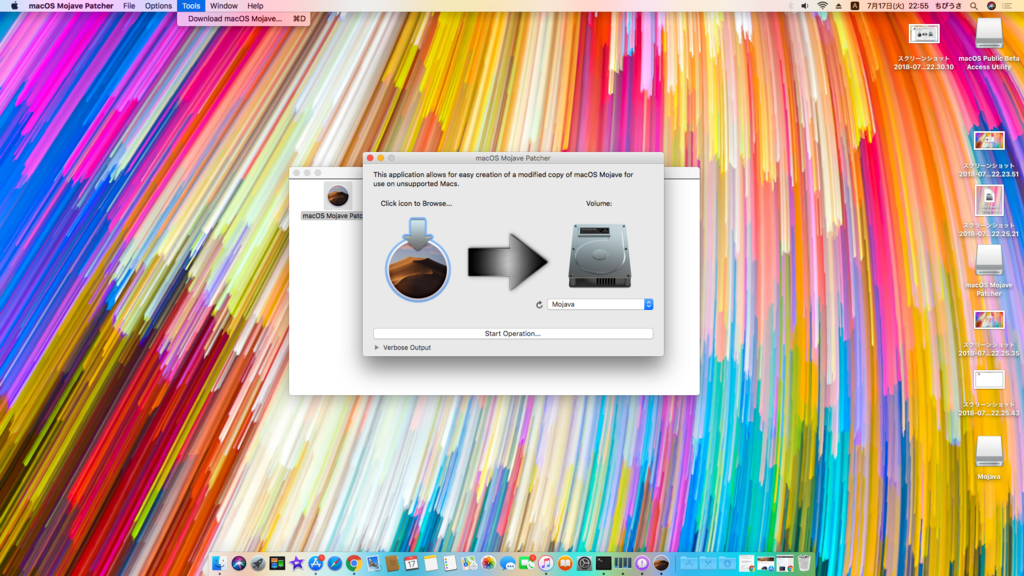The width and height of the screenshot is (1024, 576).
Task: Open FaceTime from the Dock
Action: (527, 563)
